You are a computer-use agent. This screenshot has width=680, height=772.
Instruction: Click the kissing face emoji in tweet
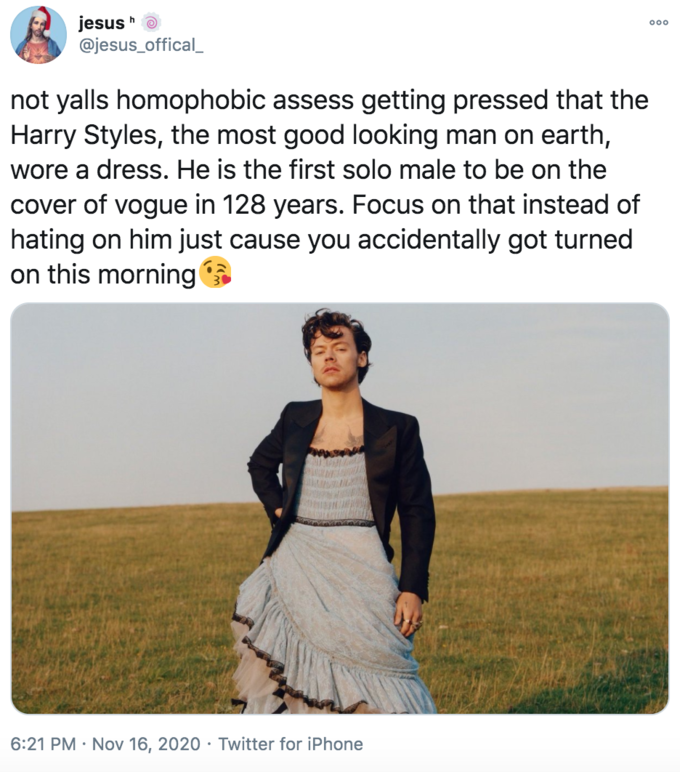[215, 272]
